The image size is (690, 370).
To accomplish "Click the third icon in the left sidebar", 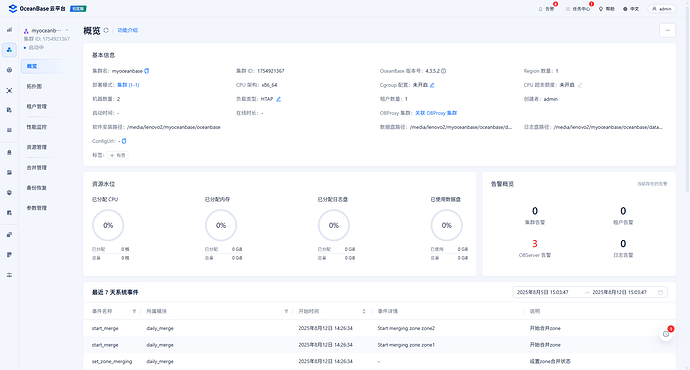I will coord(9,70).
